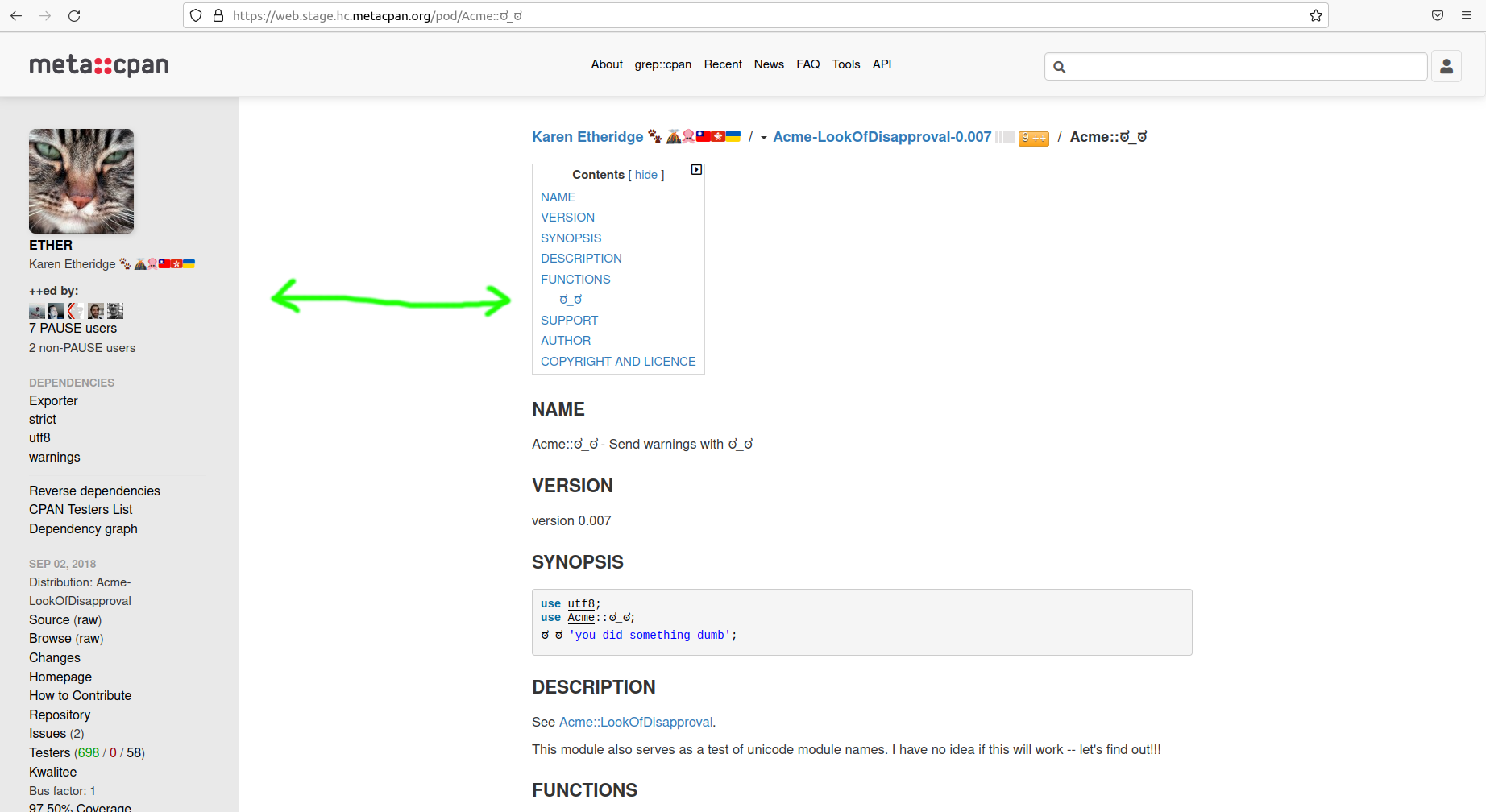Open Testers results link
This screenshot has height=812, width=1486.
coord(50,753)
